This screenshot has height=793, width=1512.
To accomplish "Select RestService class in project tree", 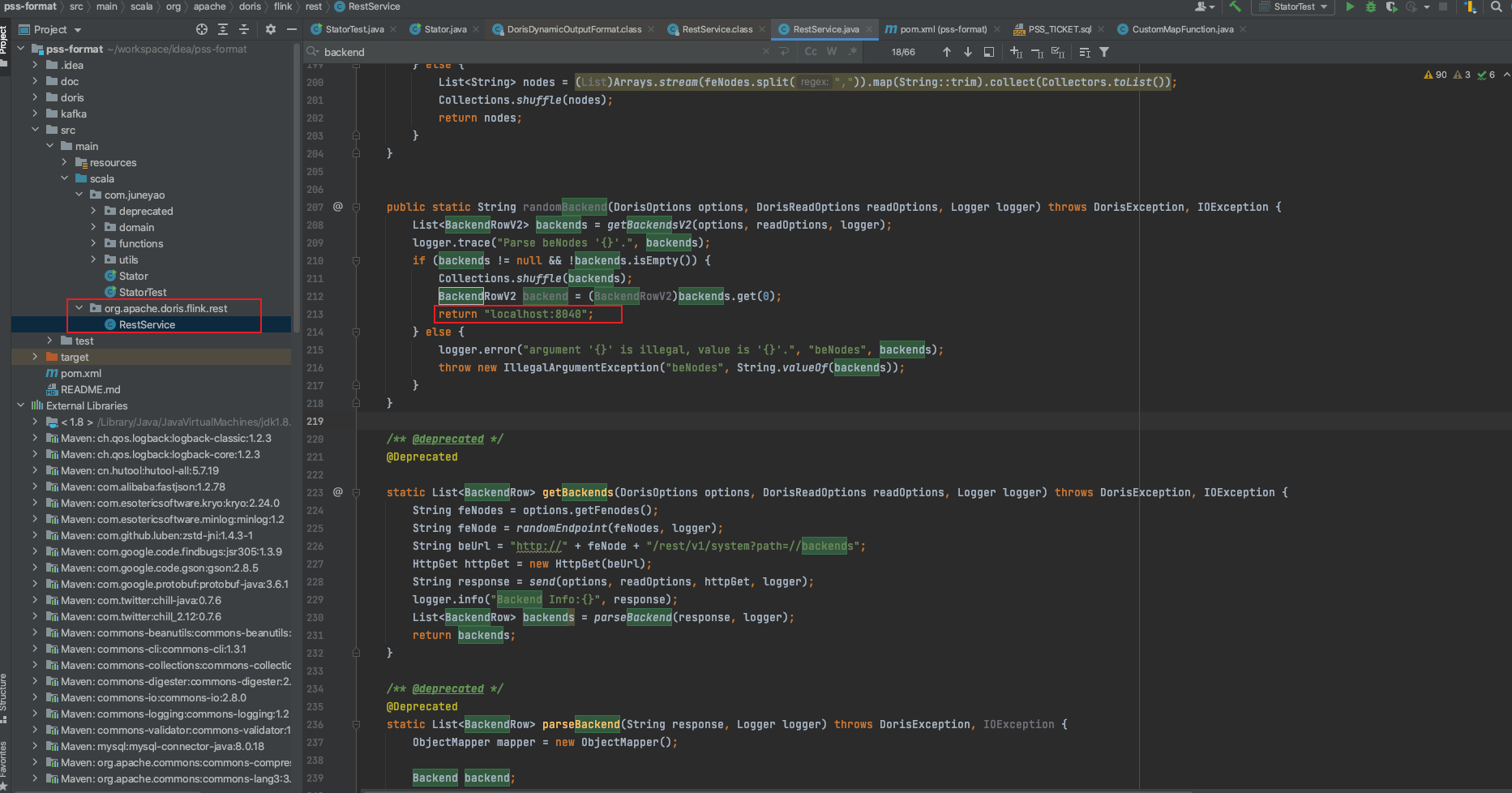I will coord(147,324).
